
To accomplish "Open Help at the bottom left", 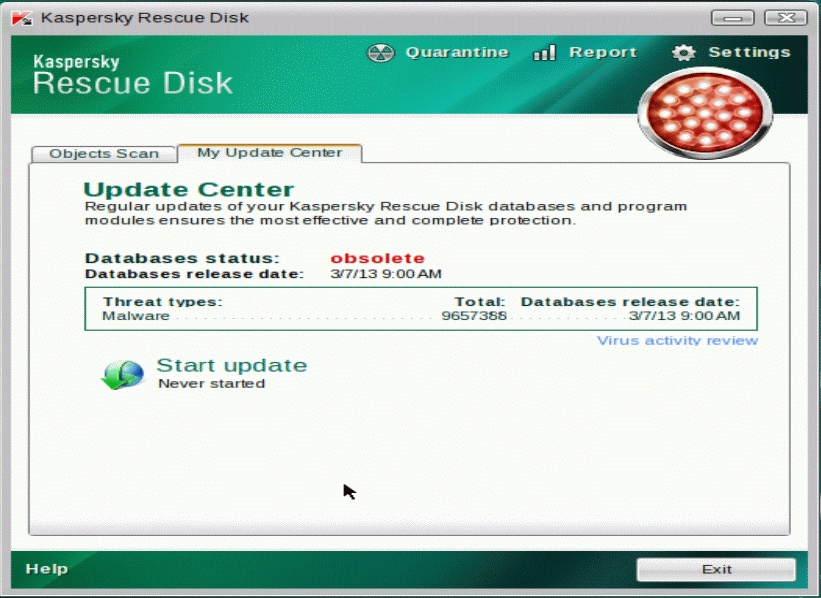I will coord(47,569).
